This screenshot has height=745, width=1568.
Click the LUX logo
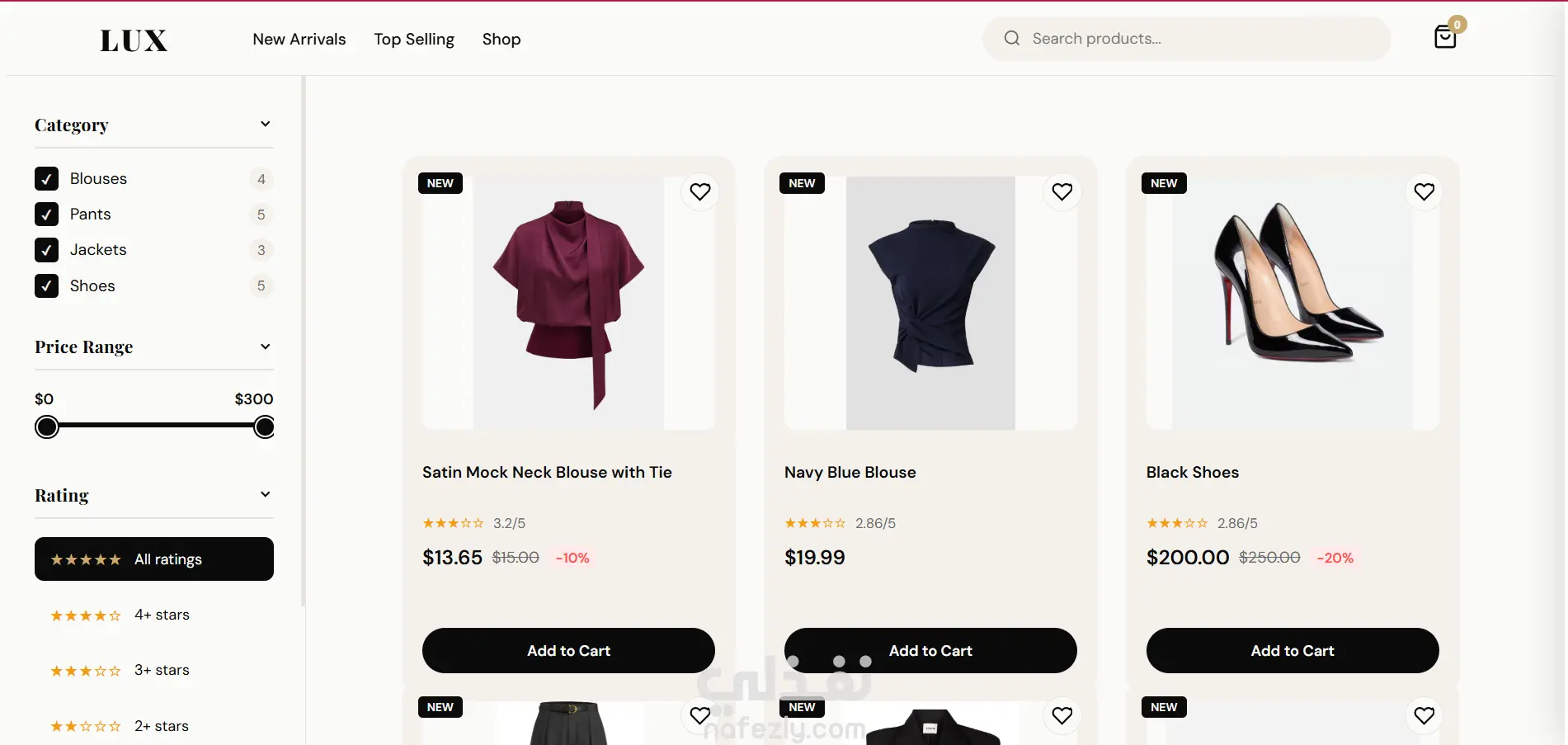point(134,40)
